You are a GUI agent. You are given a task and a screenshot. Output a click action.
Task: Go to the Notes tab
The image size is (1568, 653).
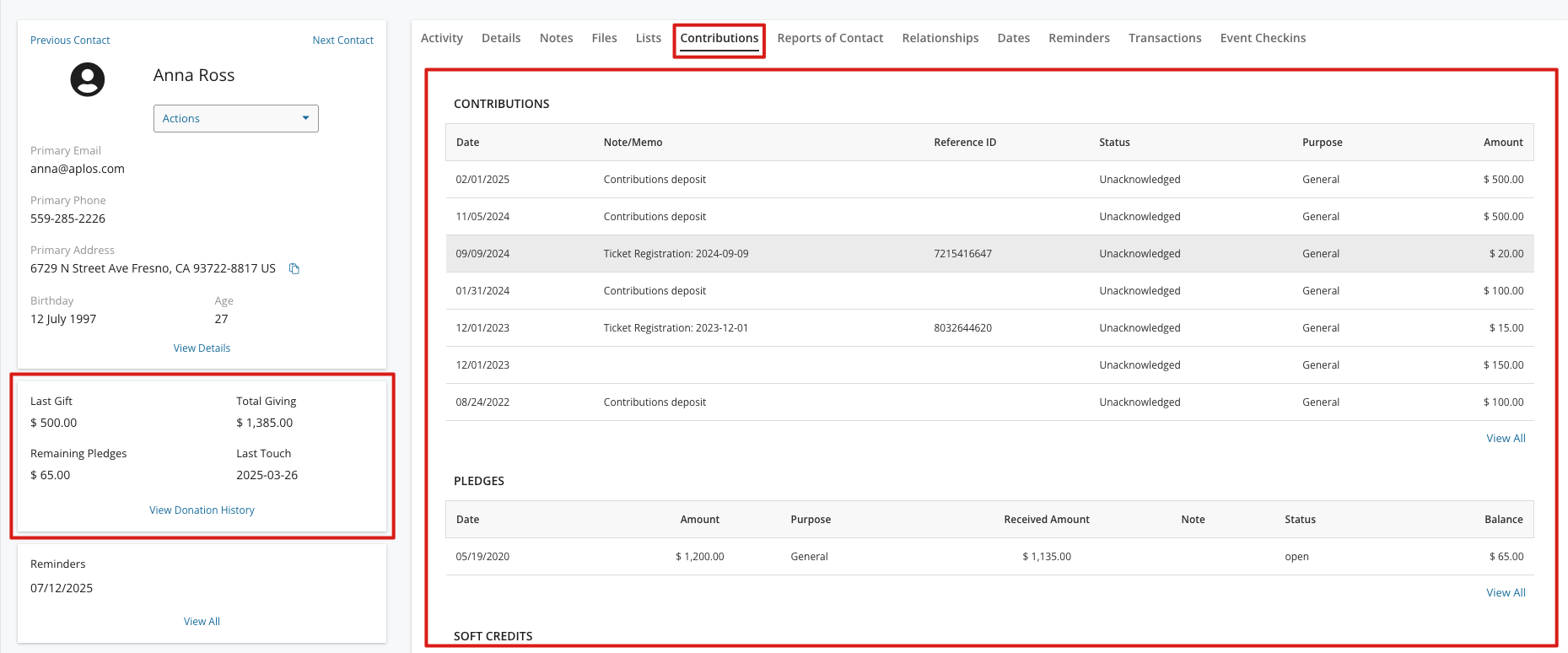click(557, 38)
